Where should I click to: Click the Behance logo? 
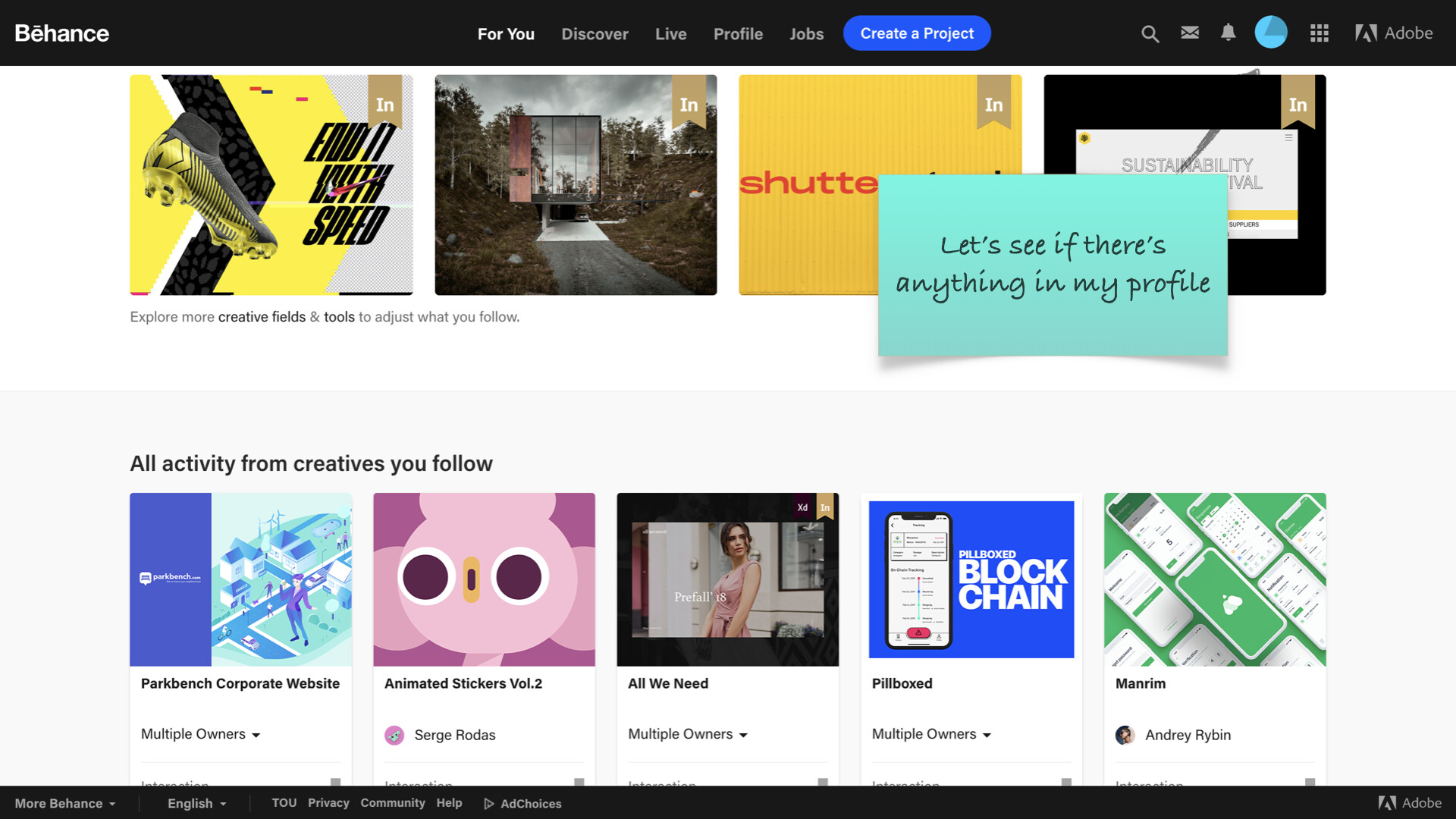click(x=62, y=33)
